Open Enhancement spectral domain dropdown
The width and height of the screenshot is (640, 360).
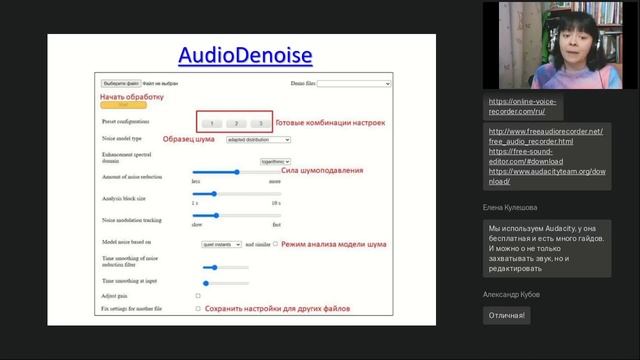pyautogui.click(x=276, y=162)
